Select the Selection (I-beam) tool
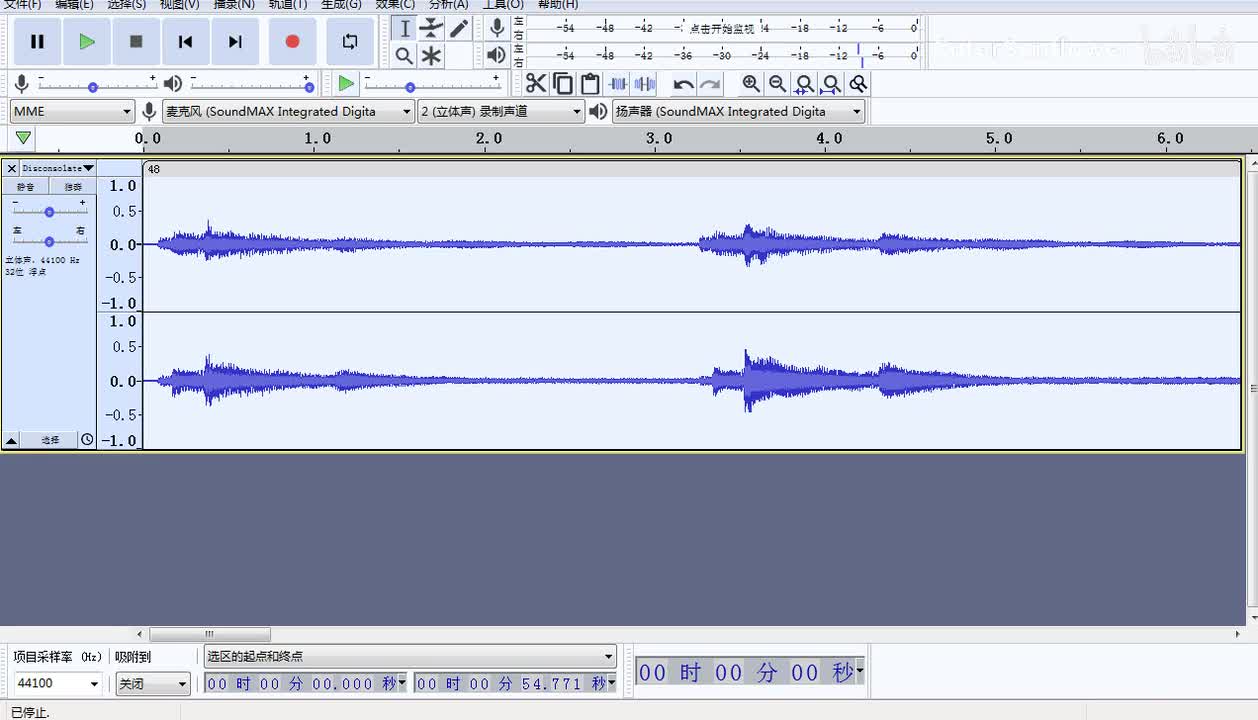The image size is (1258, 720). 405,28
